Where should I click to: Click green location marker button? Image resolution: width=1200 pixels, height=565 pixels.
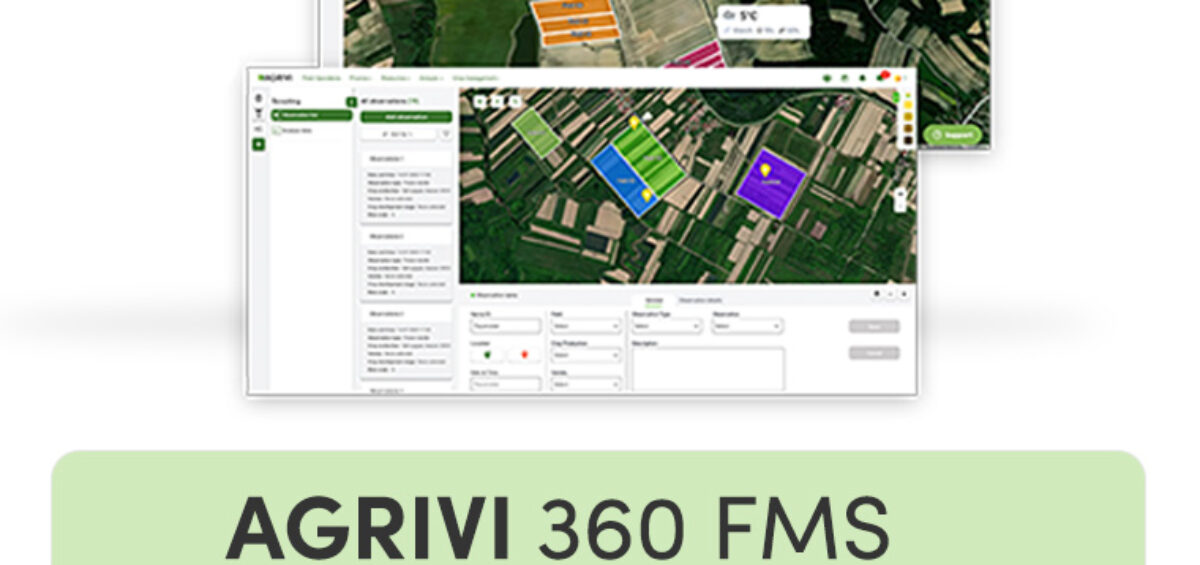pyautogui.click(x=487, y=354)
